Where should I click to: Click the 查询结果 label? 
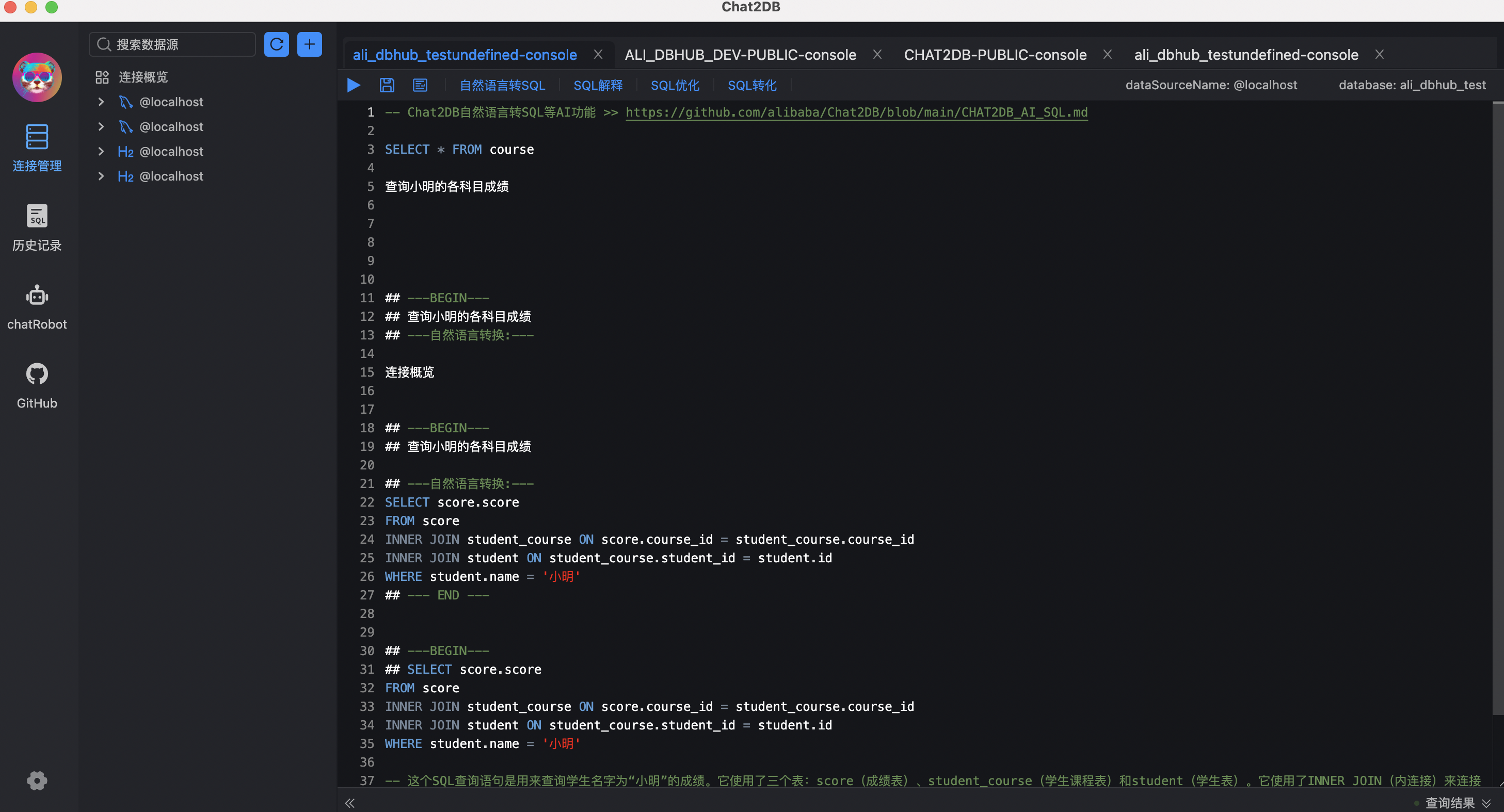pos(1450,803)
